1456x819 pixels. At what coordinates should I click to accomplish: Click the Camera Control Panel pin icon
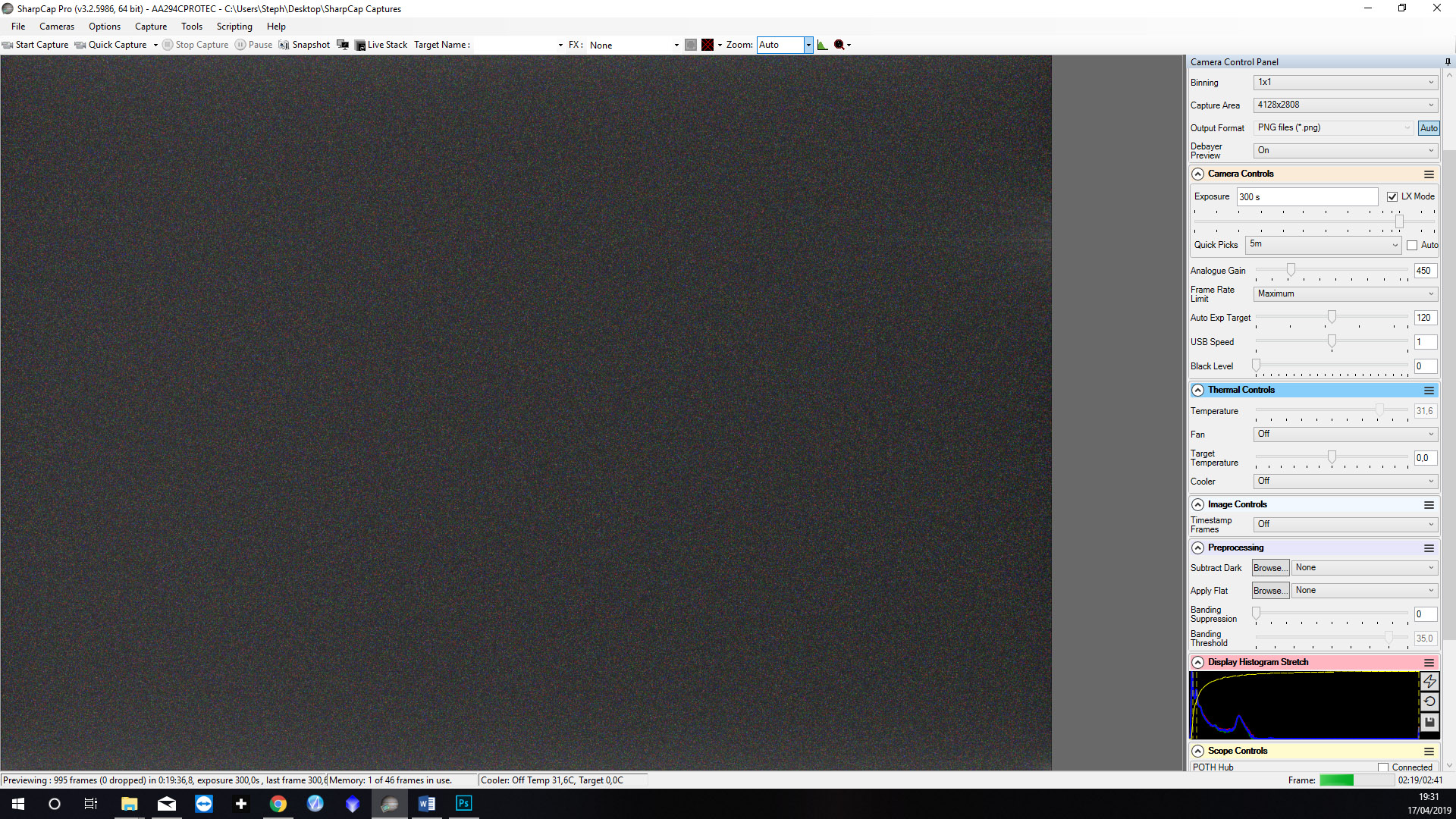[x=1448, y=62]
